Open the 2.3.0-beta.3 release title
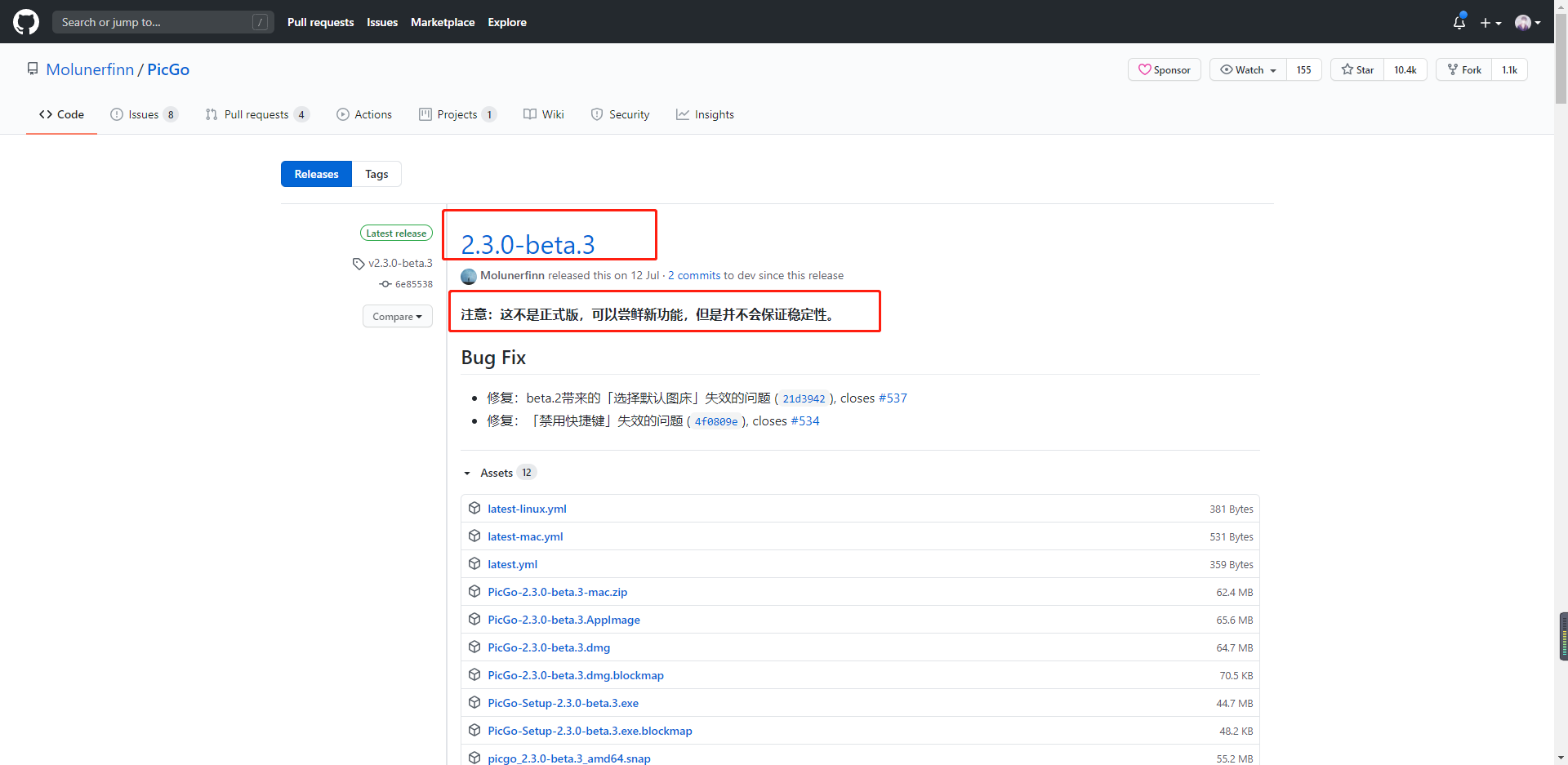The image size is (1568, 765). [528, 245]
